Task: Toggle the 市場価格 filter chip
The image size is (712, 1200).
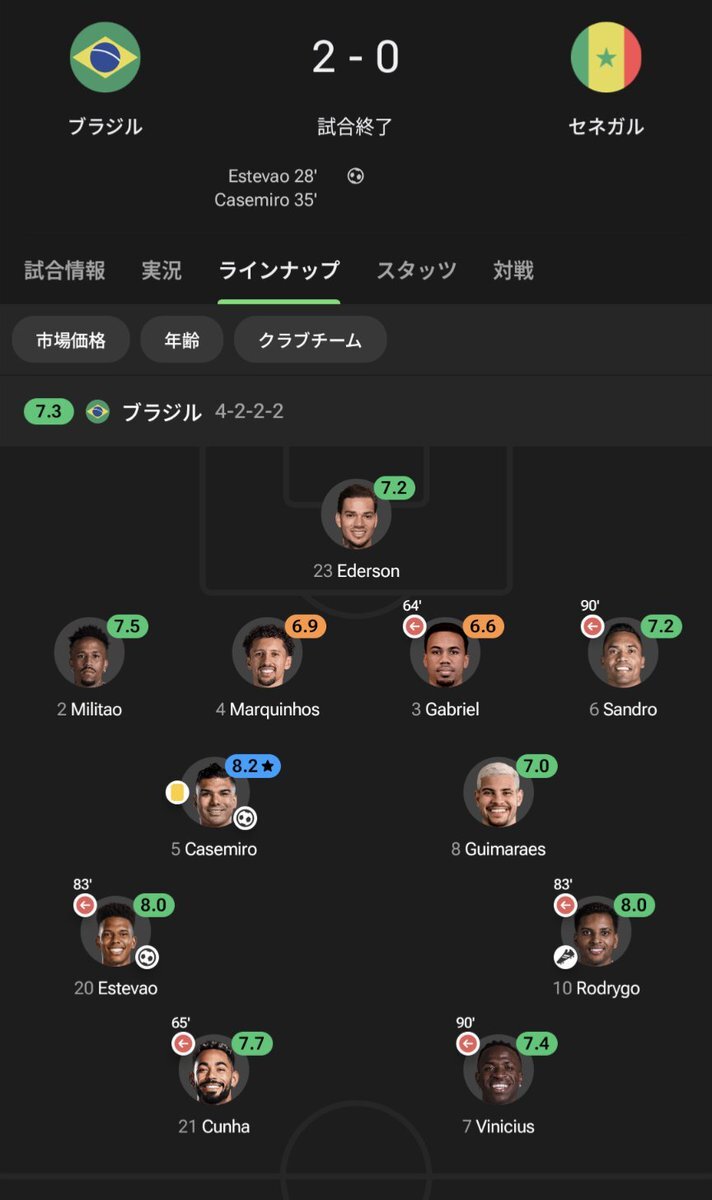Action: click(70, 340)
